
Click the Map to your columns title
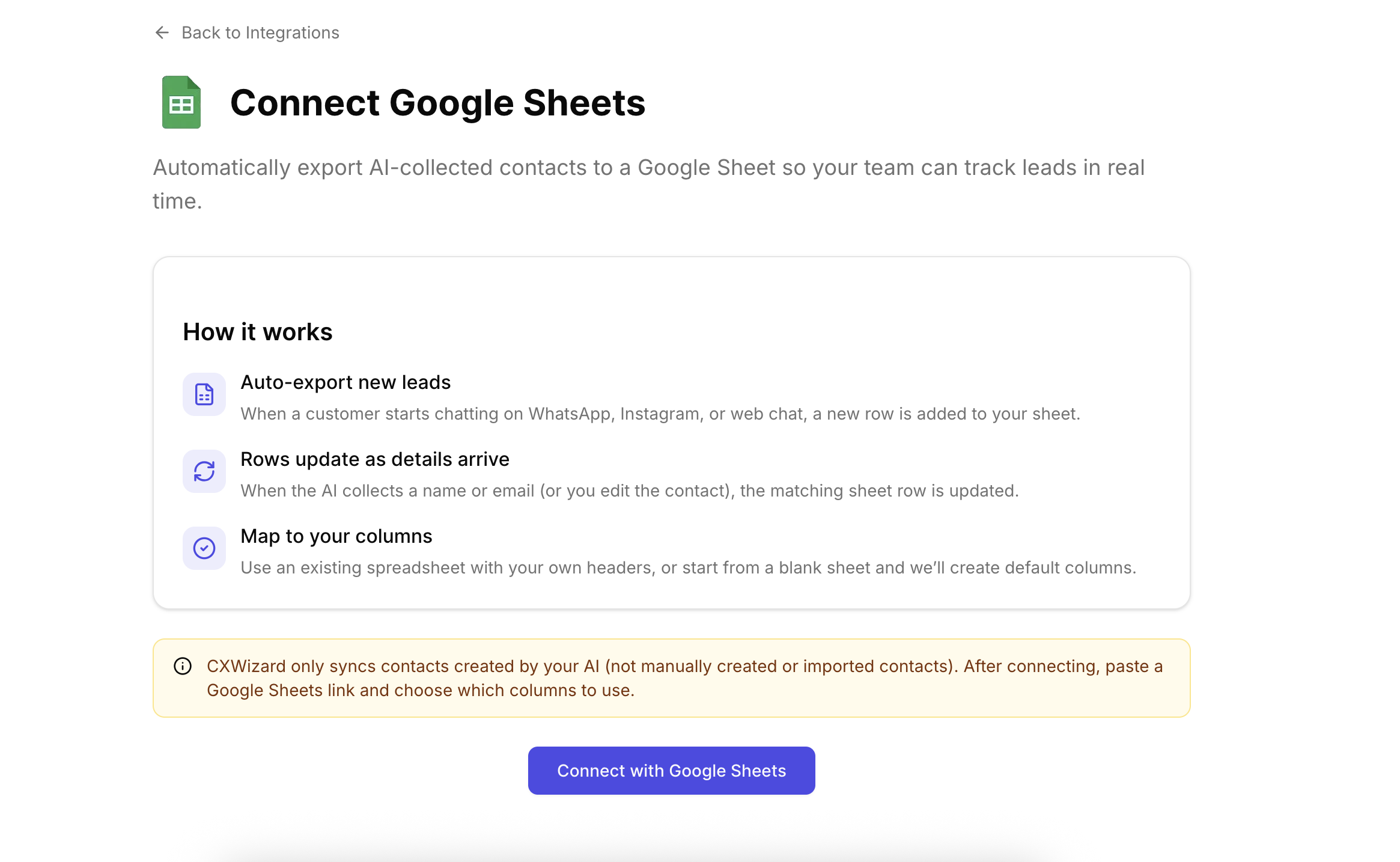336,536
